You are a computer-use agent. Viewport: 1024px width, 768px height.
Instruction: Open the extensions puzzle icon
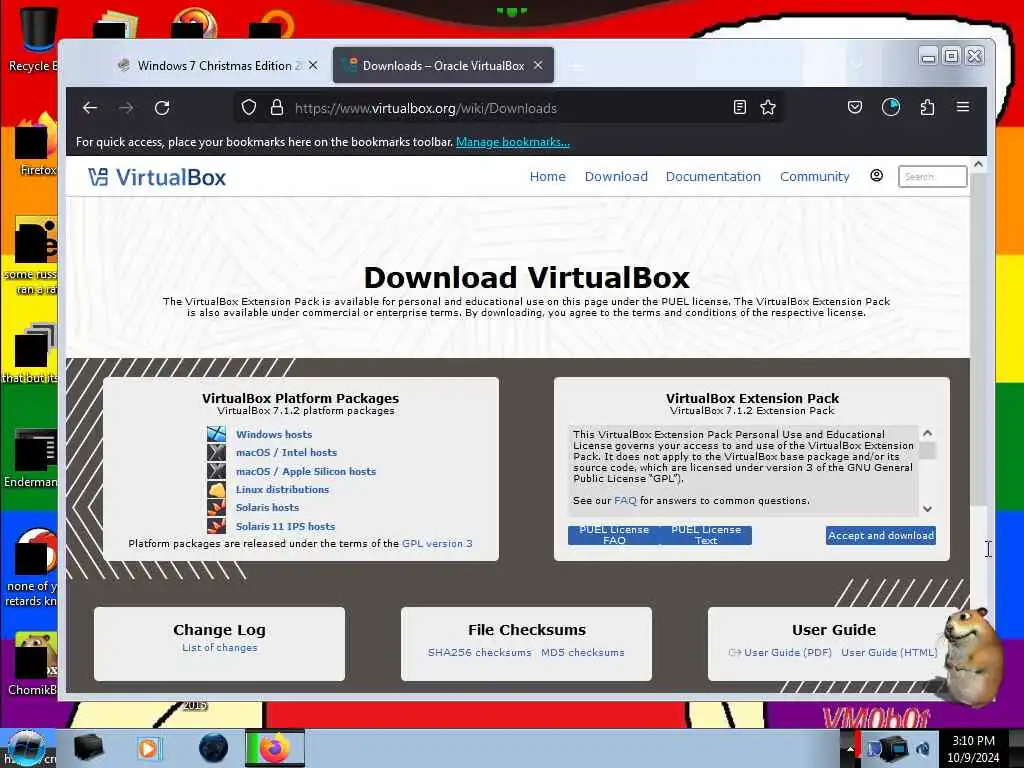927,107
